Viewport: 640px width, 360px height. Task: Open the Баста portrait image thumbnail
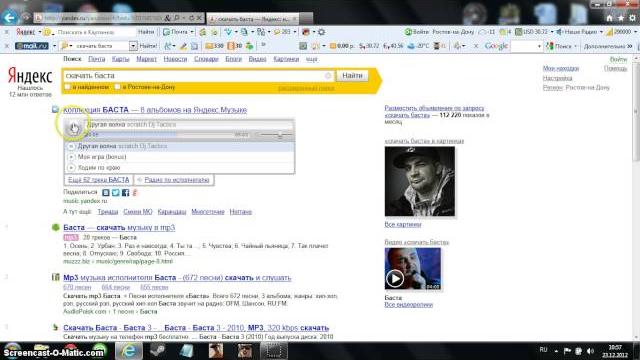click(x=420, y=181)
